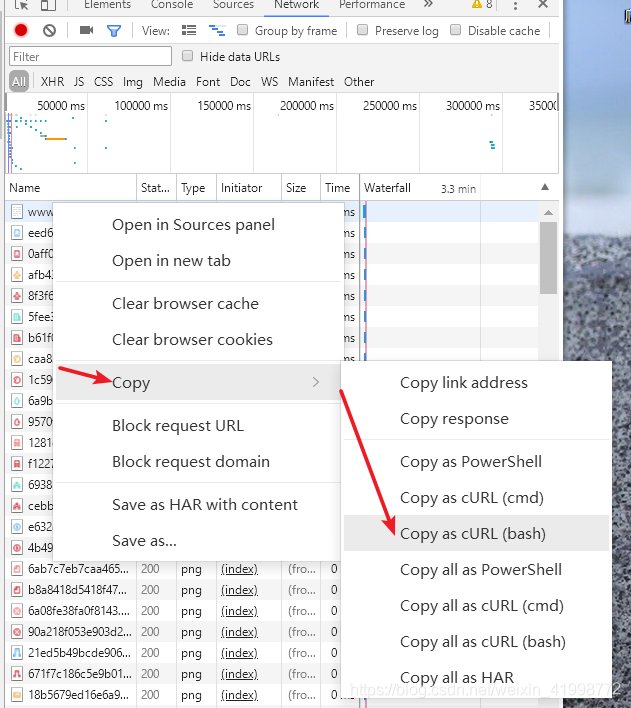Enable Preserve log checkbox

[x=362, y=30]
